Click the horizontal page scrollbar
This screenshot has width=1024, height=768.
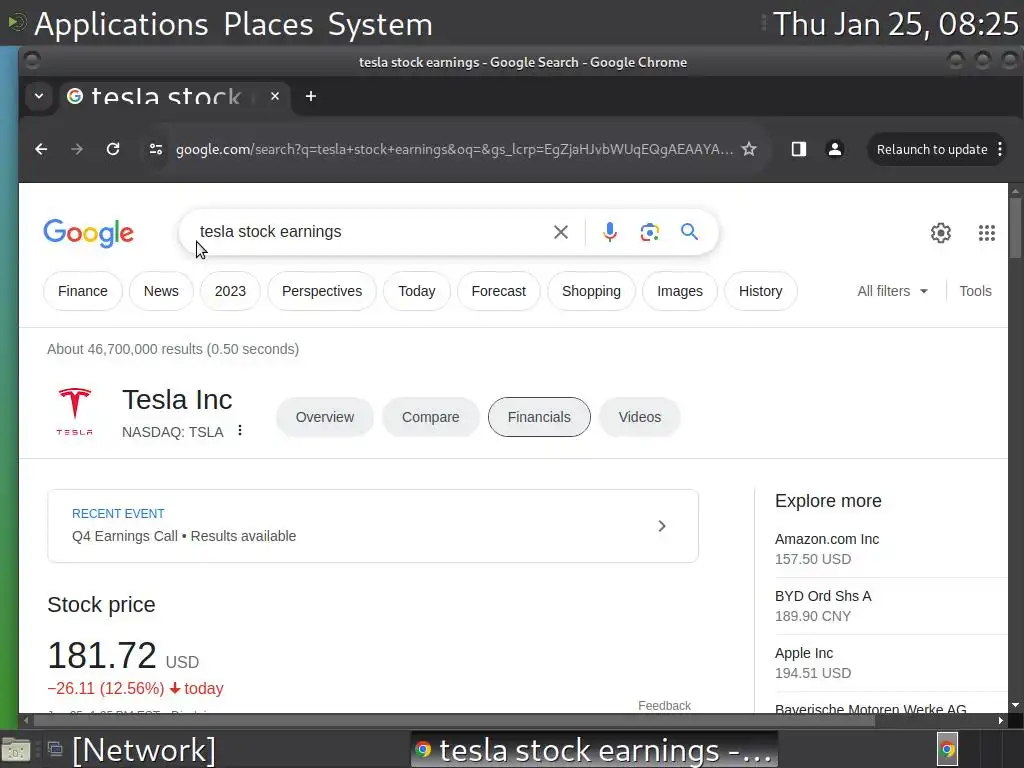[454, 721]
